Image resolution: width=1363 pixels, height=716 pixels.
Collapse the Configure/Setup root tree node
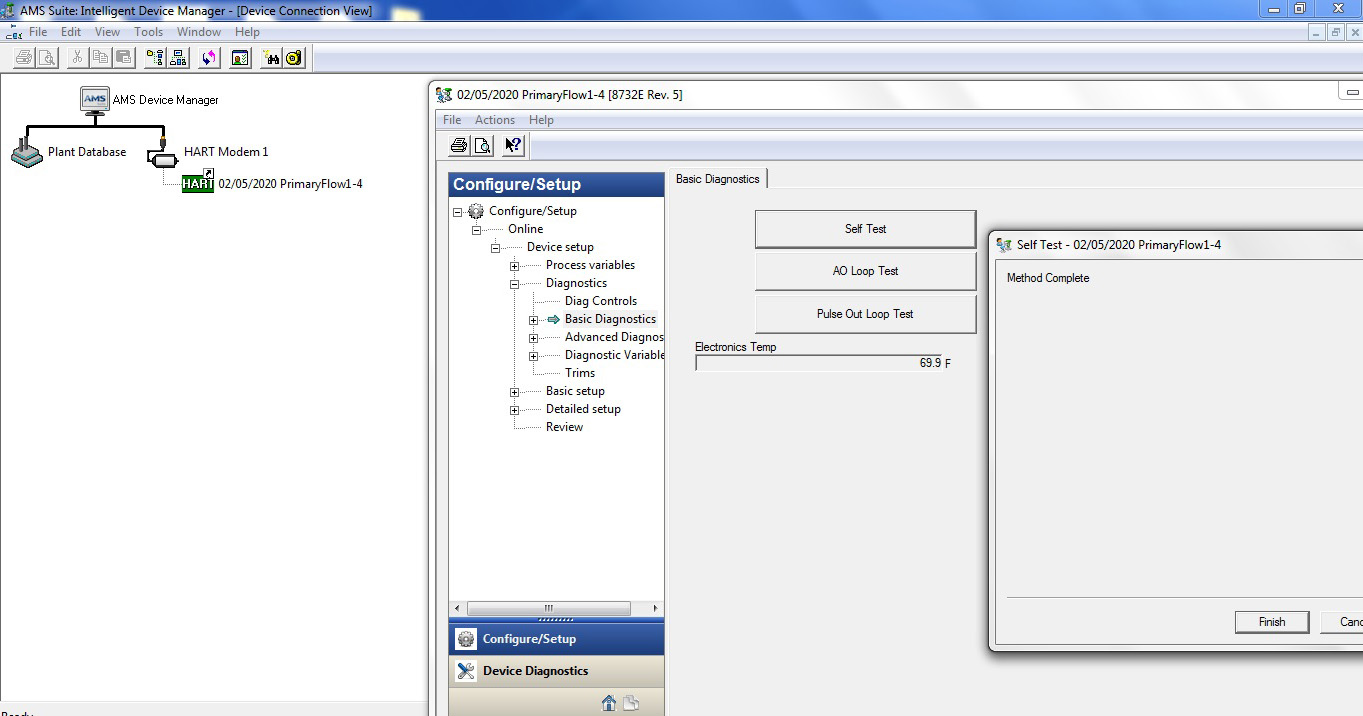click(x=458, y=212)
